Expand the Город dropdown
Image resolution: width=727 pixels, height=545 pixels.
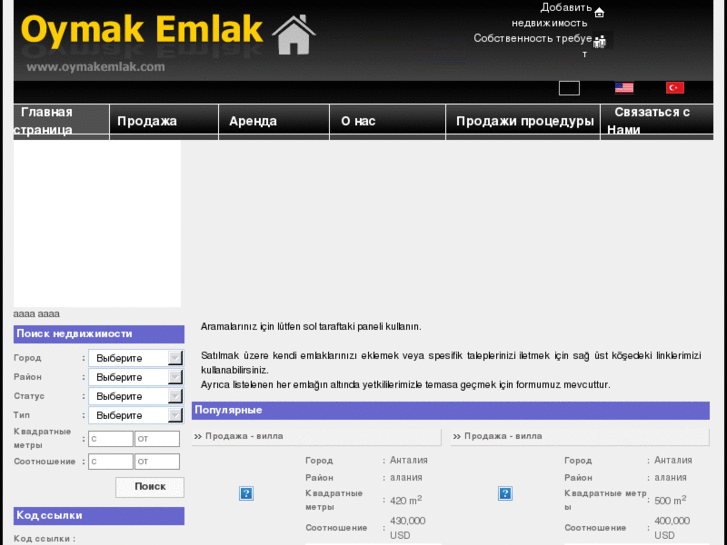[136, 358]
